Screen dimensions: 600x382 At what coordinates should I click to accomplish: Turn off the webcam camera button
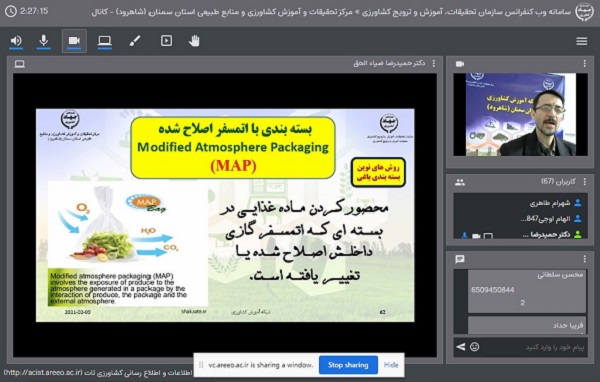click(x=74, y=41)
